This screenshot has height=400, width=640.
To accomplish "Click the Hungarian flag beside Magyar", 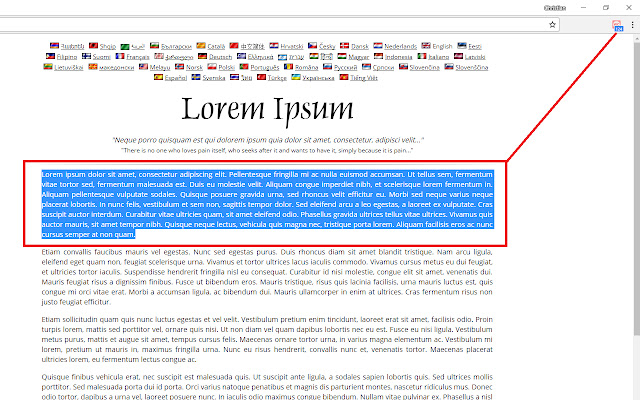I will point(342,56).
